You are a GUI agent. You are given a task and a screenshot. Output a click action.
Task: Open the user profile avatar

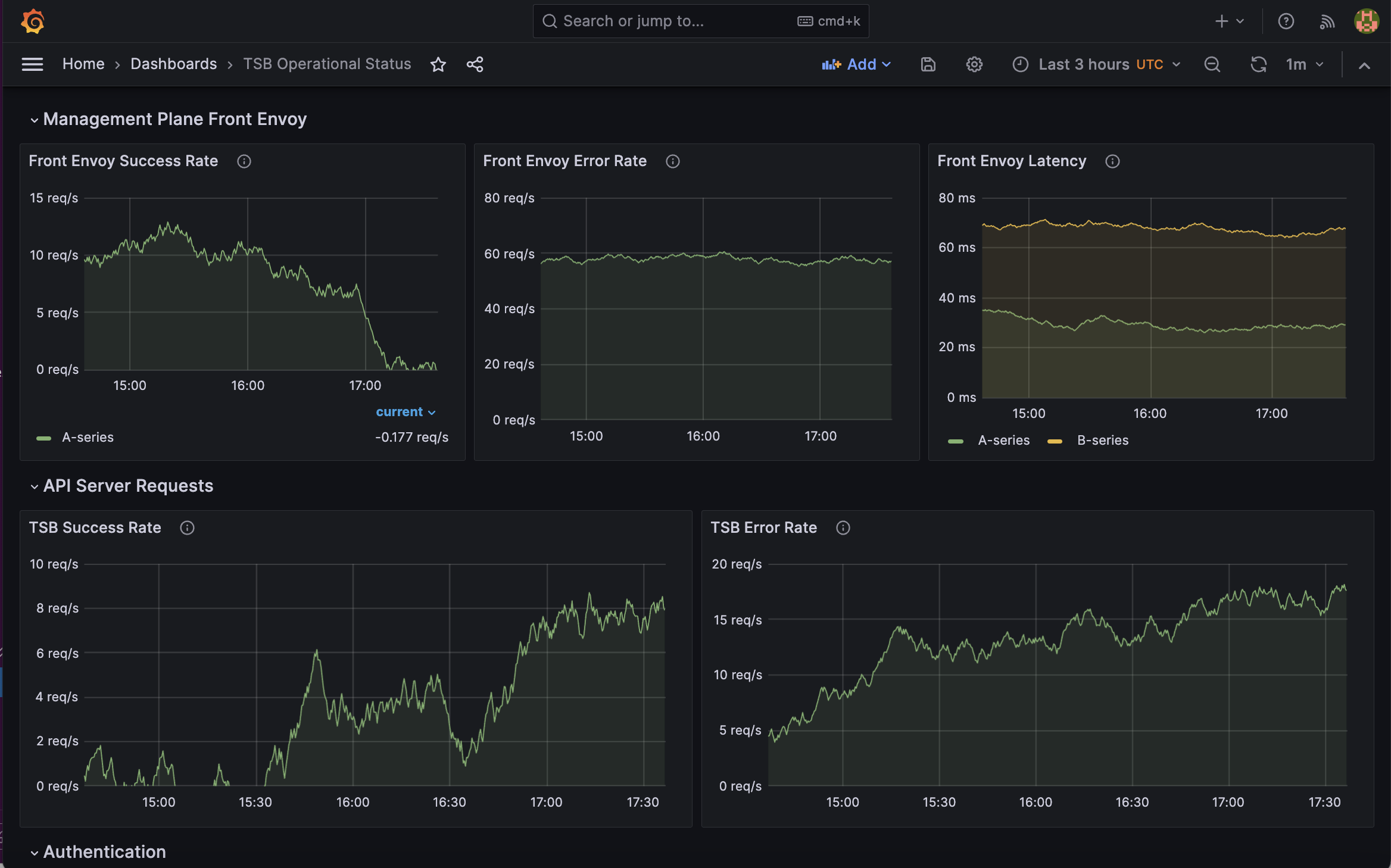(x=1367, y=21)
